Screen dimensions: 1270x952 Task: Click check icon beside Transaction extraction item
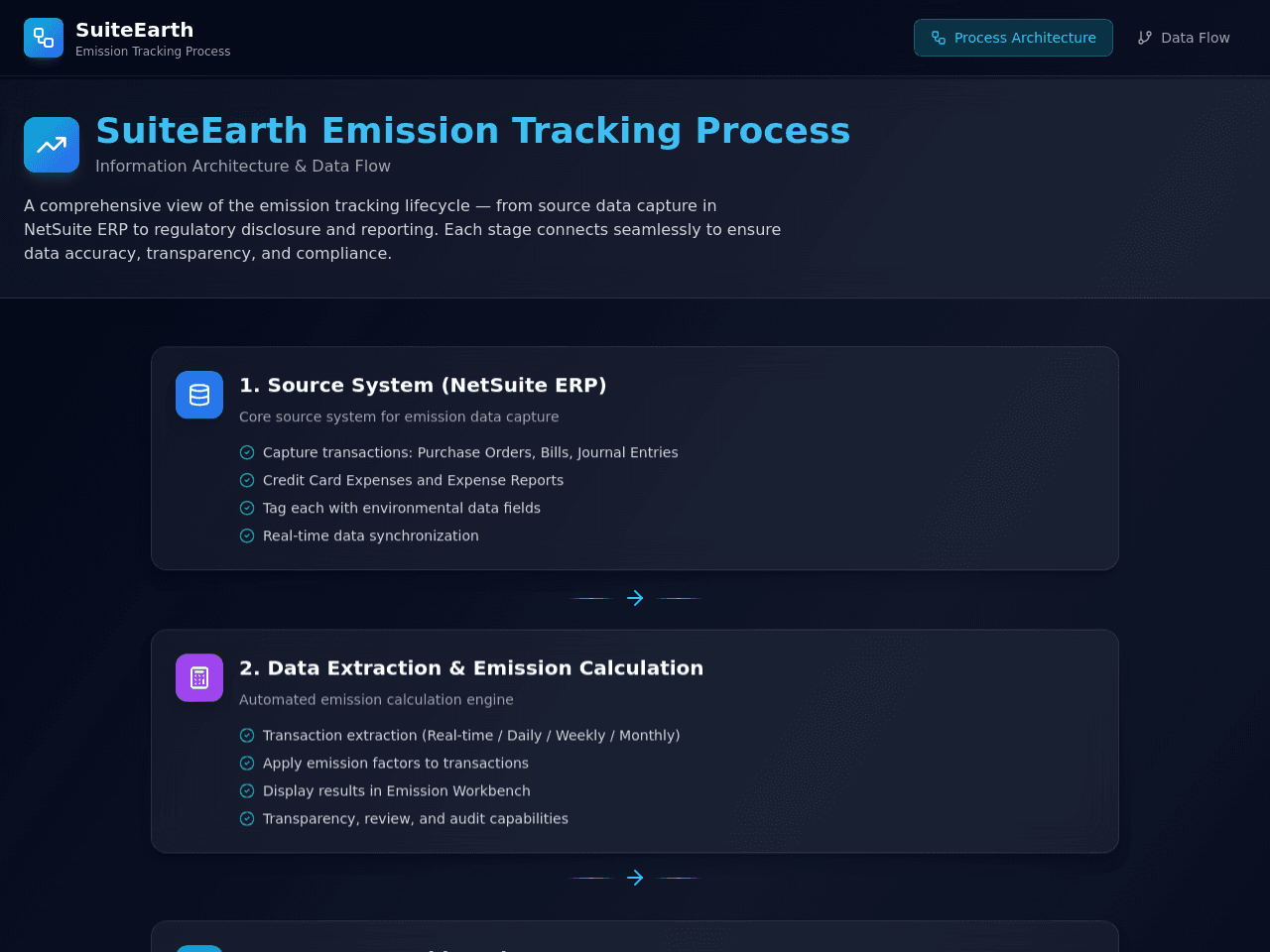[247, 735]
